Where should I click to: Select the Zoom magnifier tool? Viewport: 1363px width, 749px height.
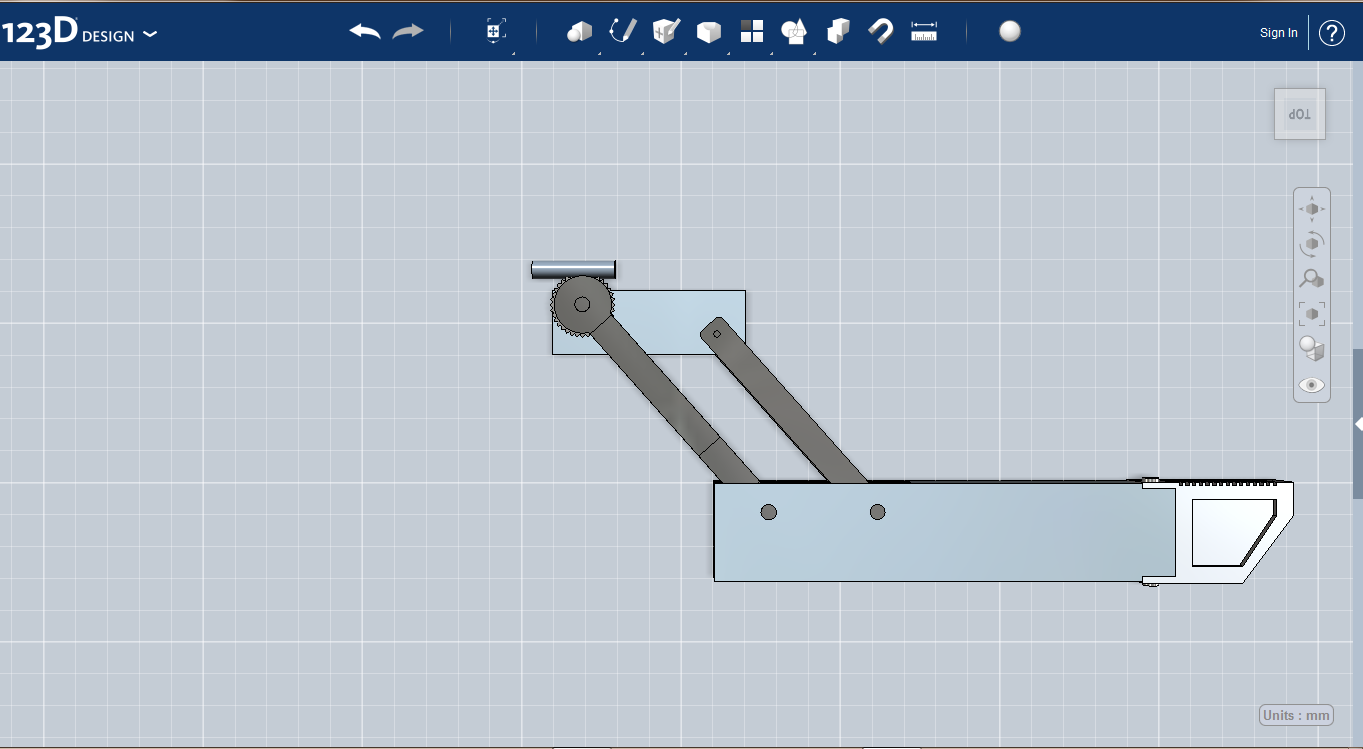coord(1312,279)
